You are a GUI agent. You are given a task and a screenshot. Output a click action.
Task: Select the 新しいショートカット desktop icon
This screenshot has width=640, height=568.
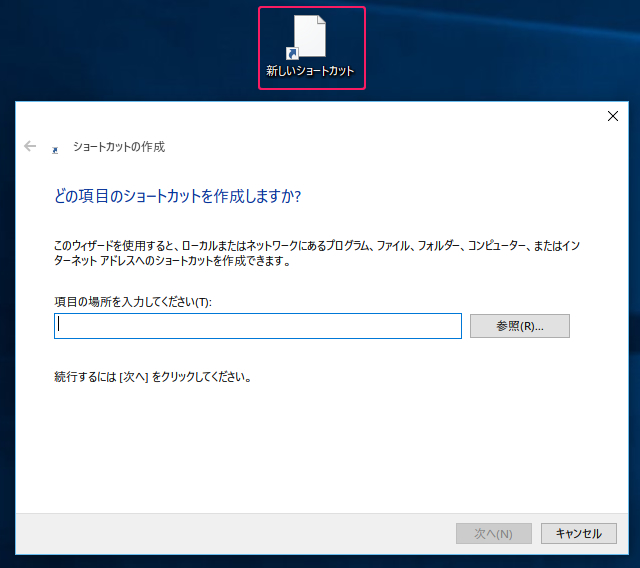311,47
